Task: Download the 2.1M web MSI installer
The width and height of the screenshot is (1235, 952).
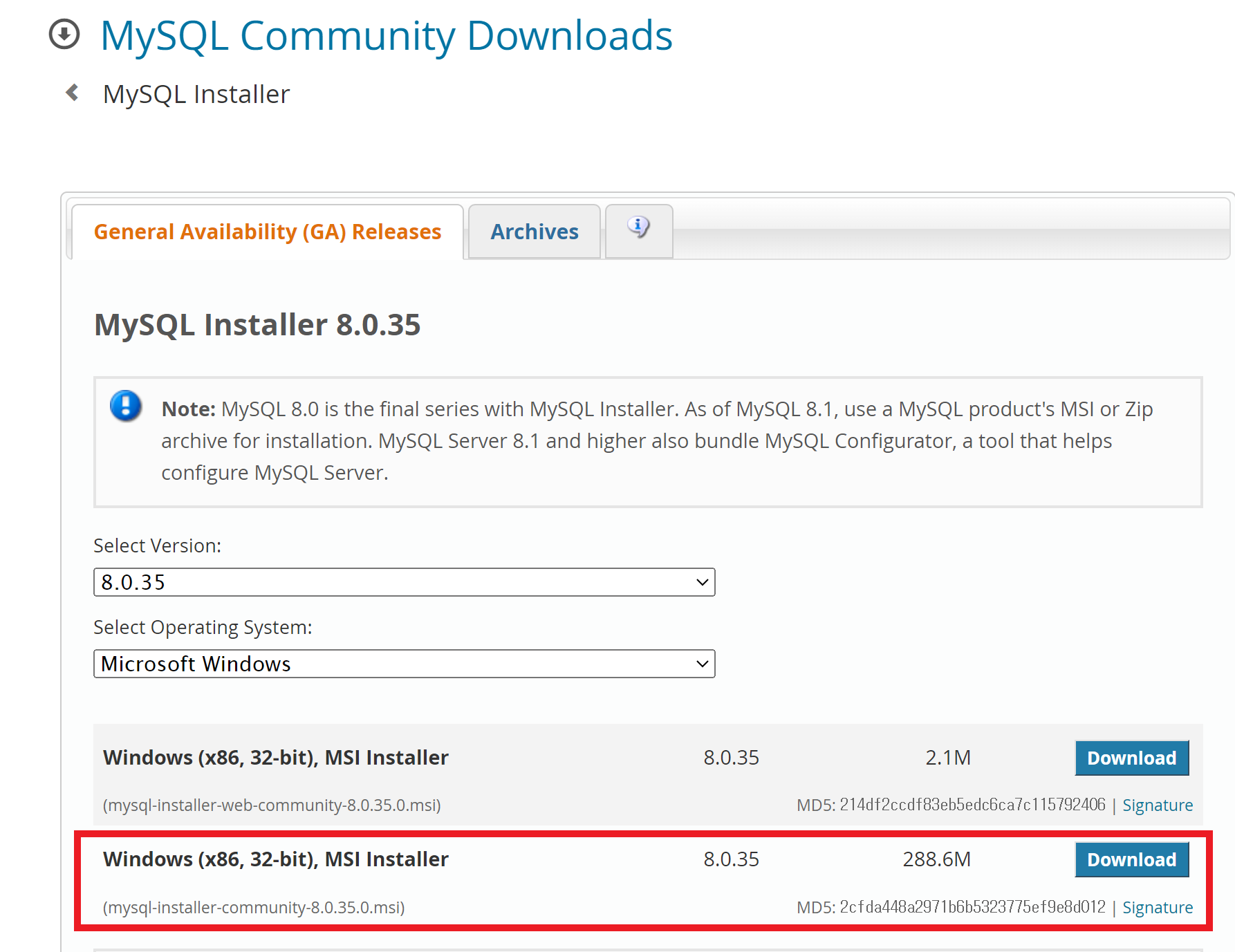Action: pos(1132,758)
